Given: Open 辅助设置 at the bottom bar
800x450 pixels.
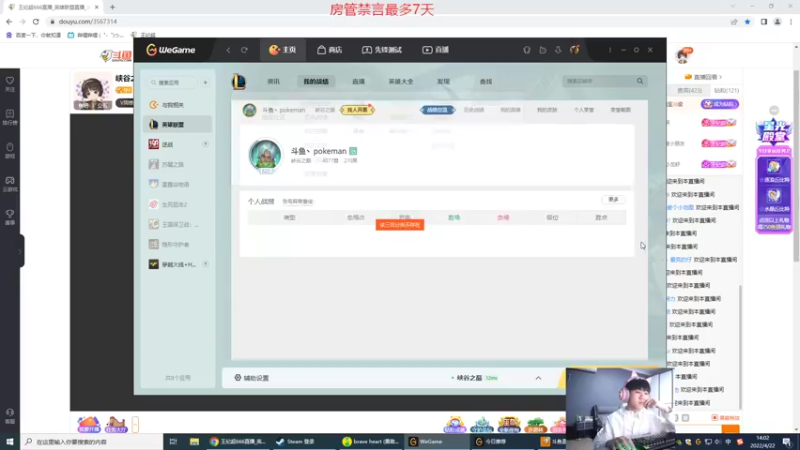Looking at the screenshot, I should pyautogui.click(x=252, y=378).
